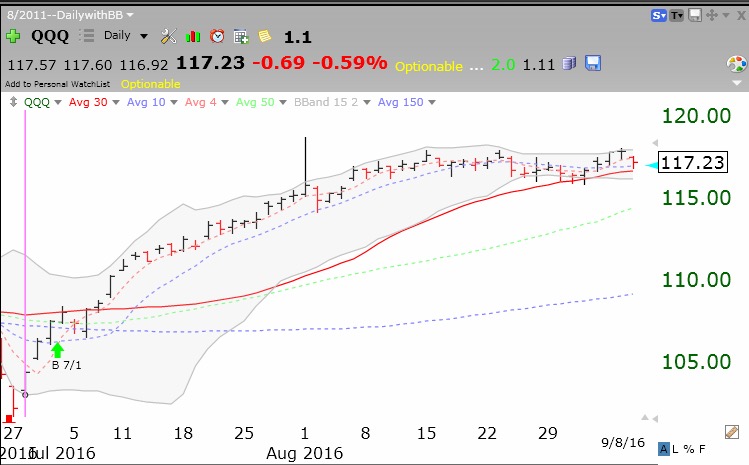Click the green buy arrow marker B 7/1

[x=57, y=350]
